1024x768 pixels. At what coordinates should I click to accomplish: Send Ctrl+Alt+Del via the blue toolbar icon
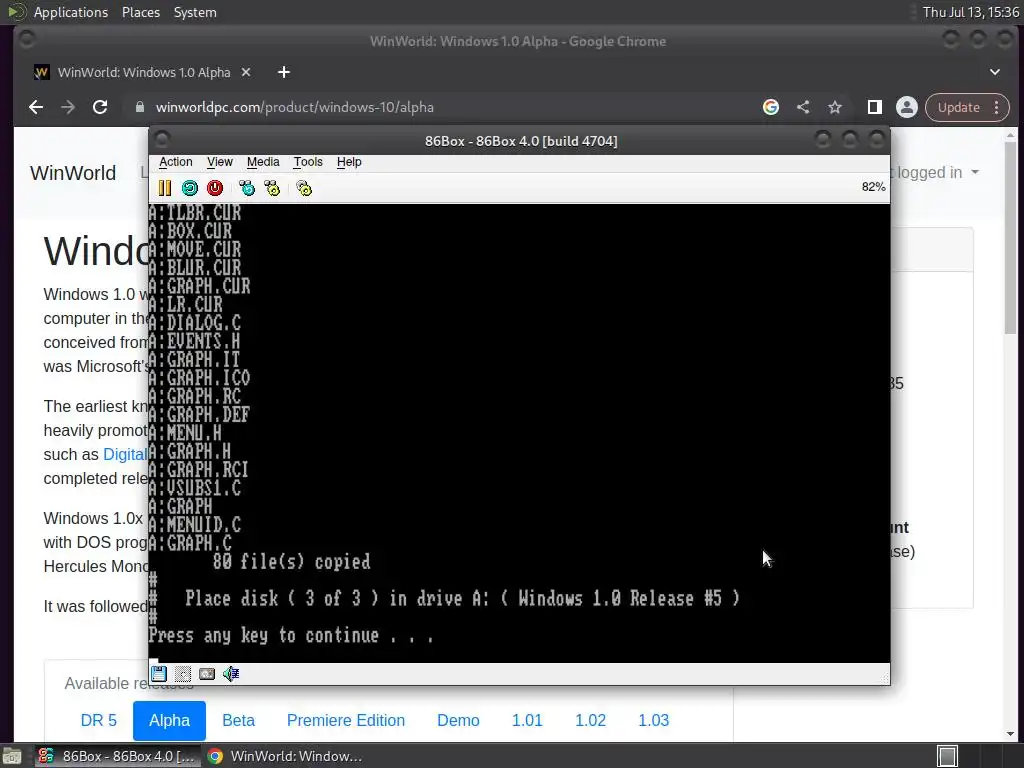click(x=247, y=188)
